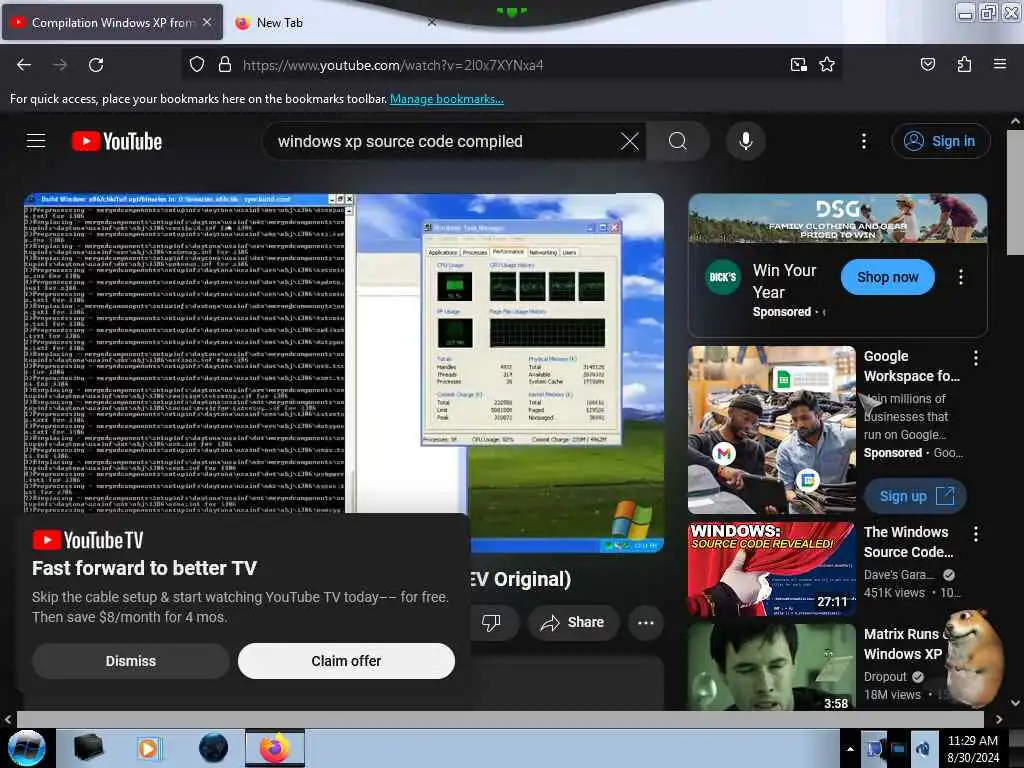Open the YouTube guide menu icon
Viewport: 1024px width, 768px height.
pos(36,140)
